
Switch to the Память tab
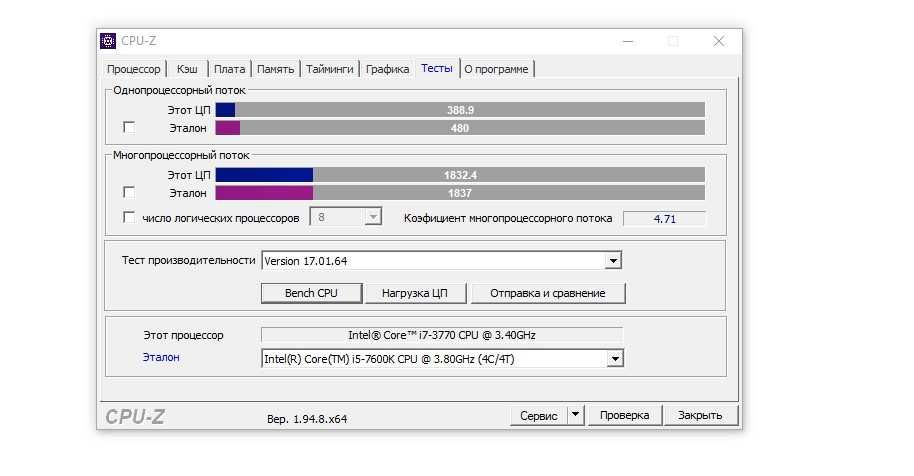tap(276, 69)
